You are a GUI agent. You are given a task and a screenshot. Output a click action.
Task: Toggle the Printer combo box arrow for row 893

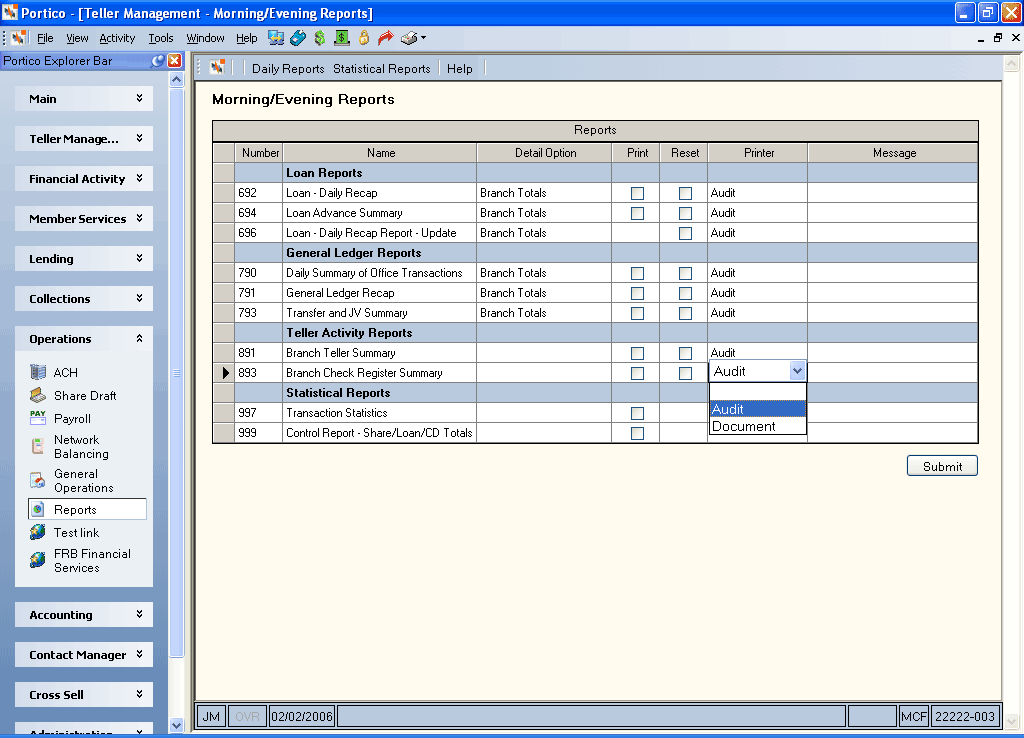[797, 371]
